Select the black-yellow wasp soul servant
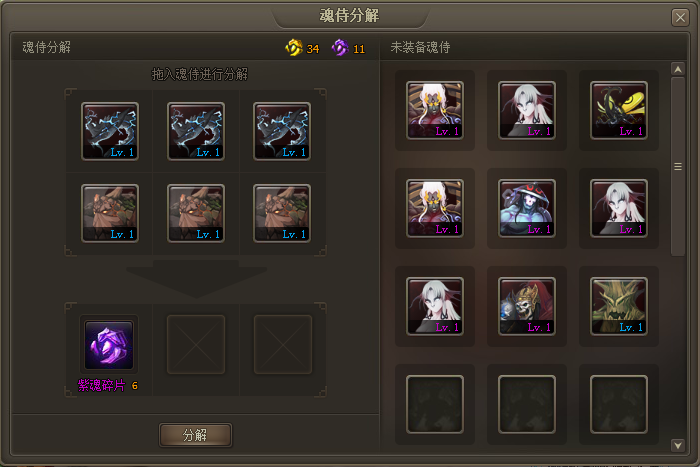Screen dimensions: 700x467 point(619,110)
